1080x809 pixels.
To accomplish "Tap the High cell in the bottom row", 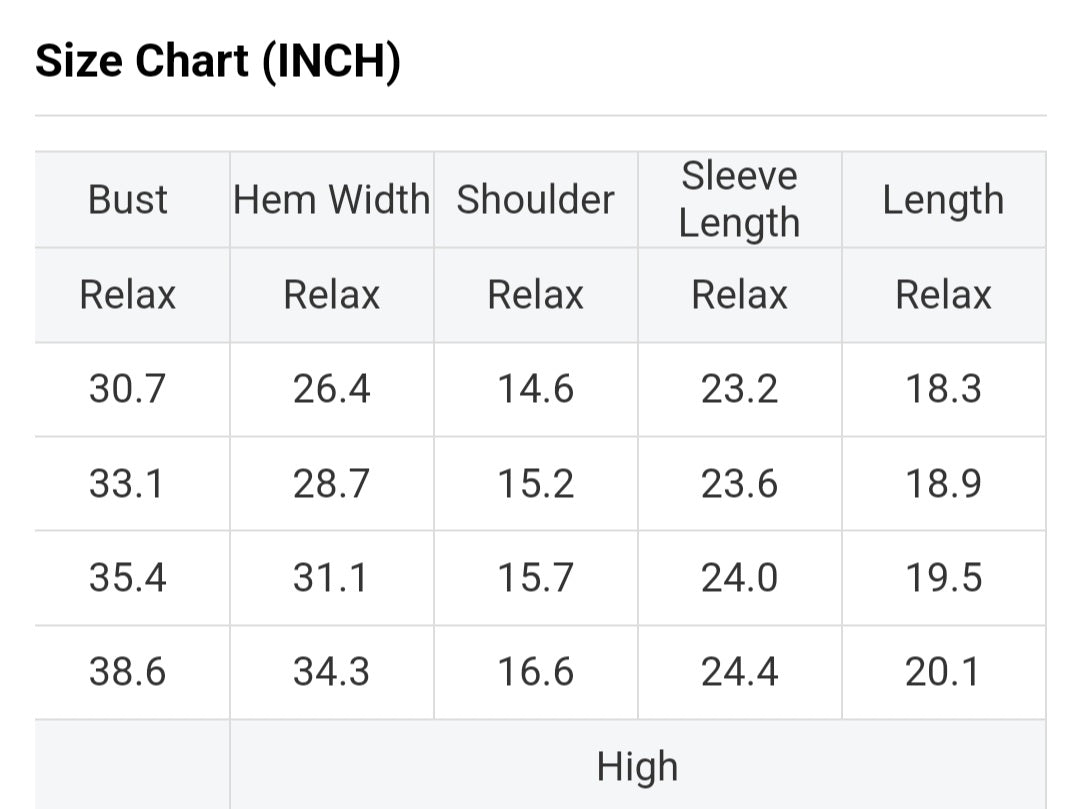I will point(637,767).
